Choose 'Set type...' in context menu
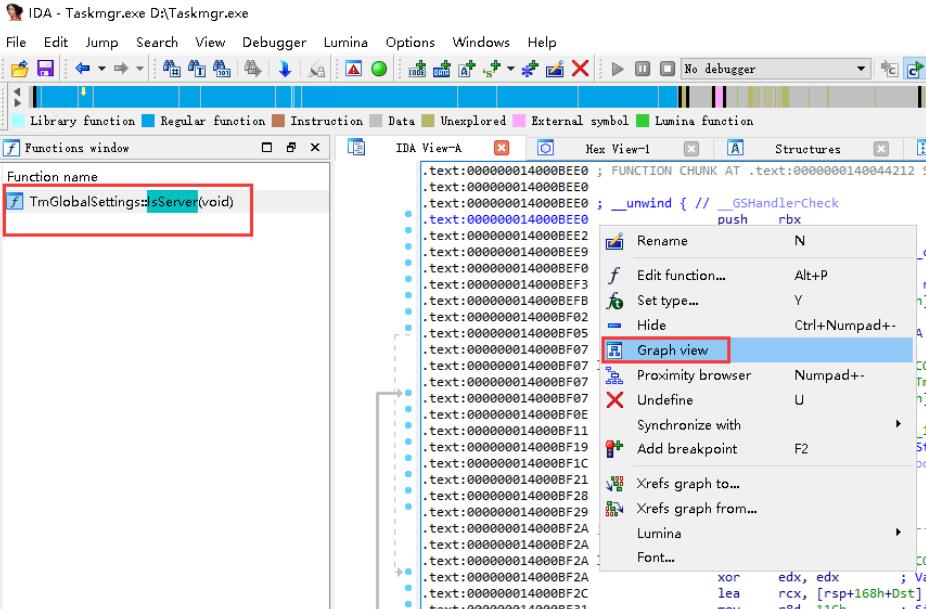Image resolution: width=926 pixels, height=609 pixels. pyautogui.click(x=758, y=301)
